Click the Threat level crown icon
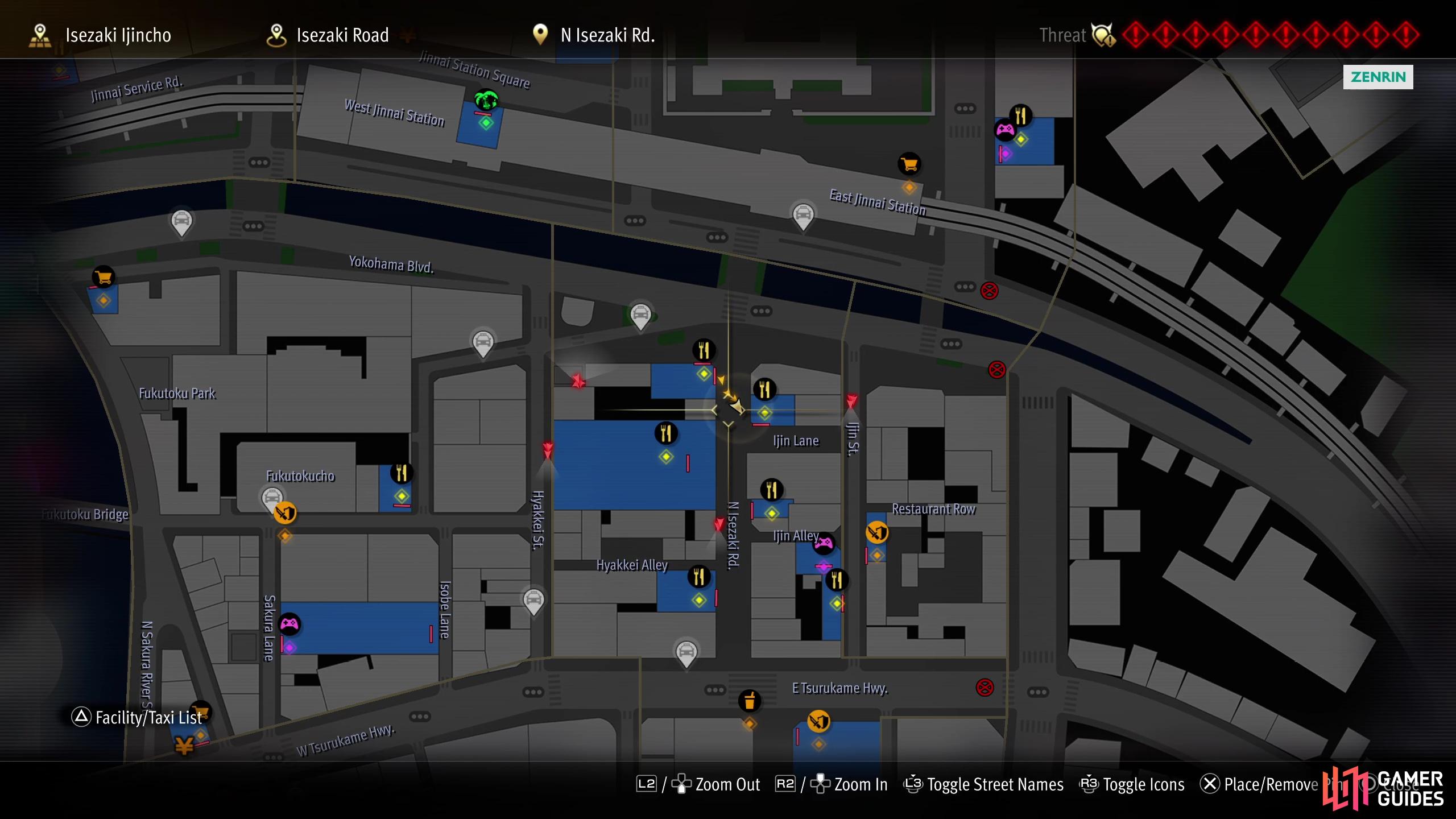 [x=1103, y=35]
